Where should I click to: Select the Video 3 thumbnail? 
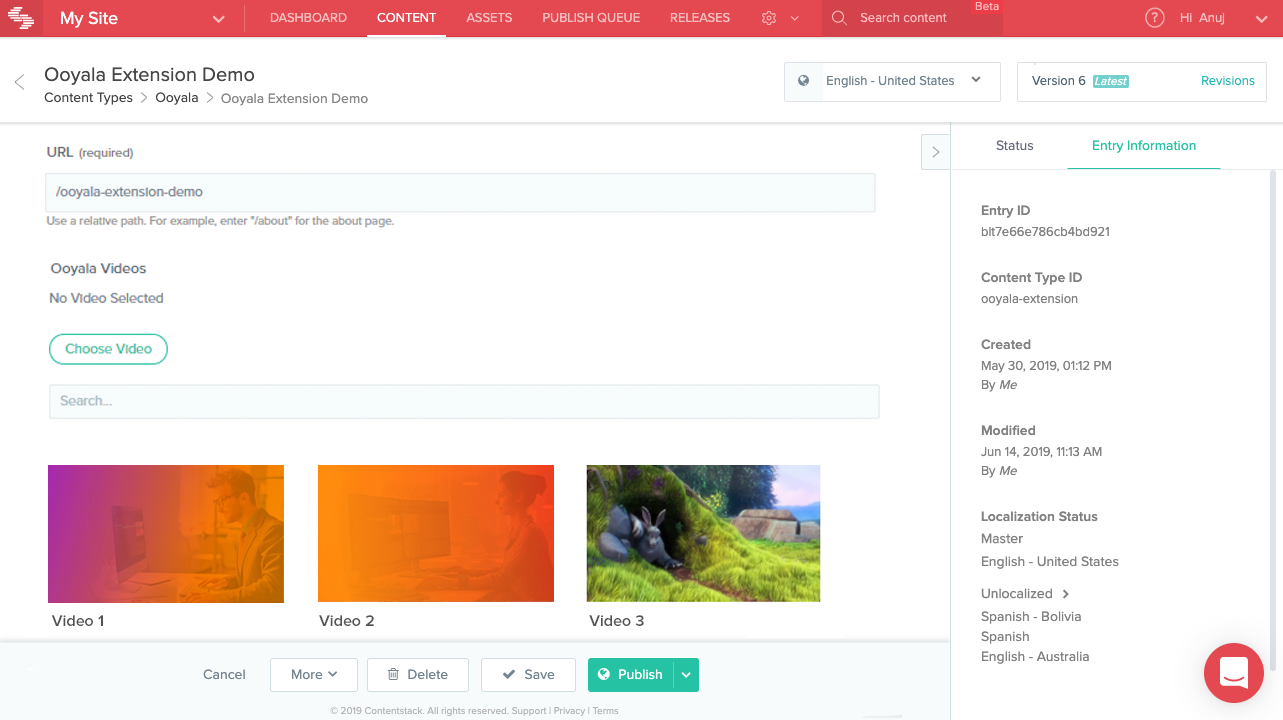point(703,534)
